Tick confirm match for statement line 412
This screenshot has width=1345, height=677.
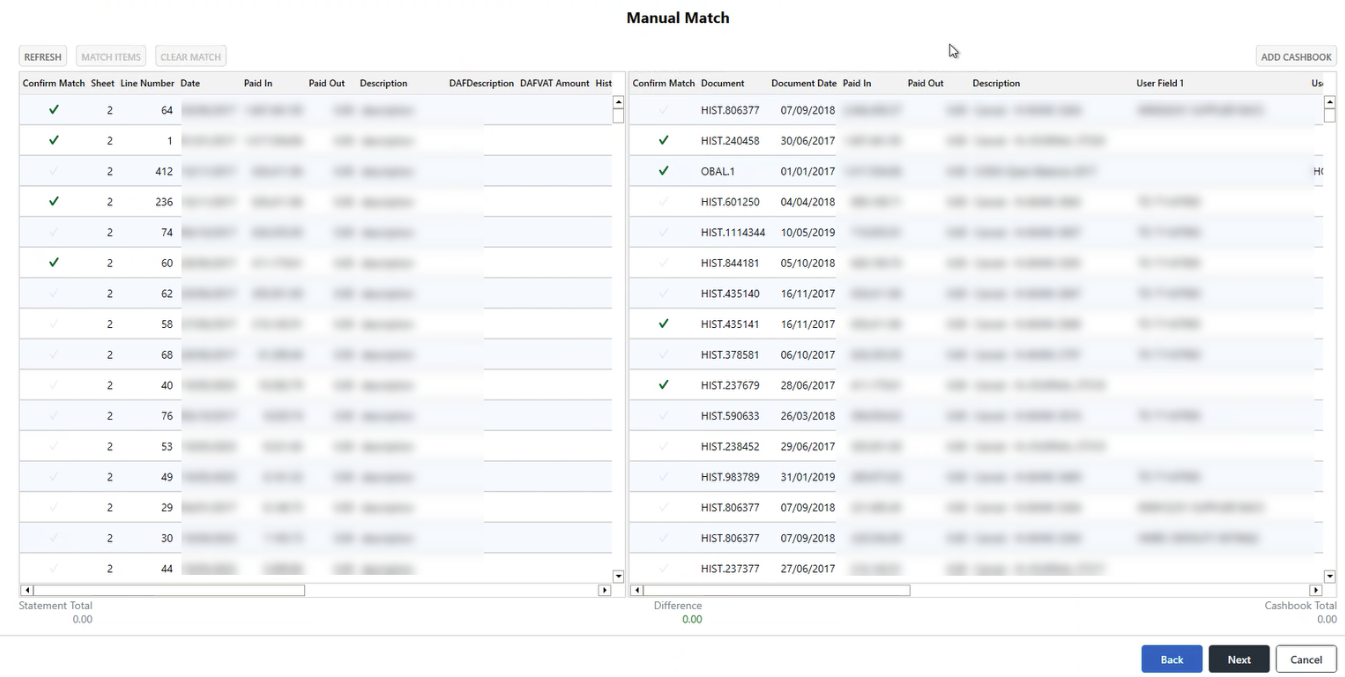click(x=54, y=171)
